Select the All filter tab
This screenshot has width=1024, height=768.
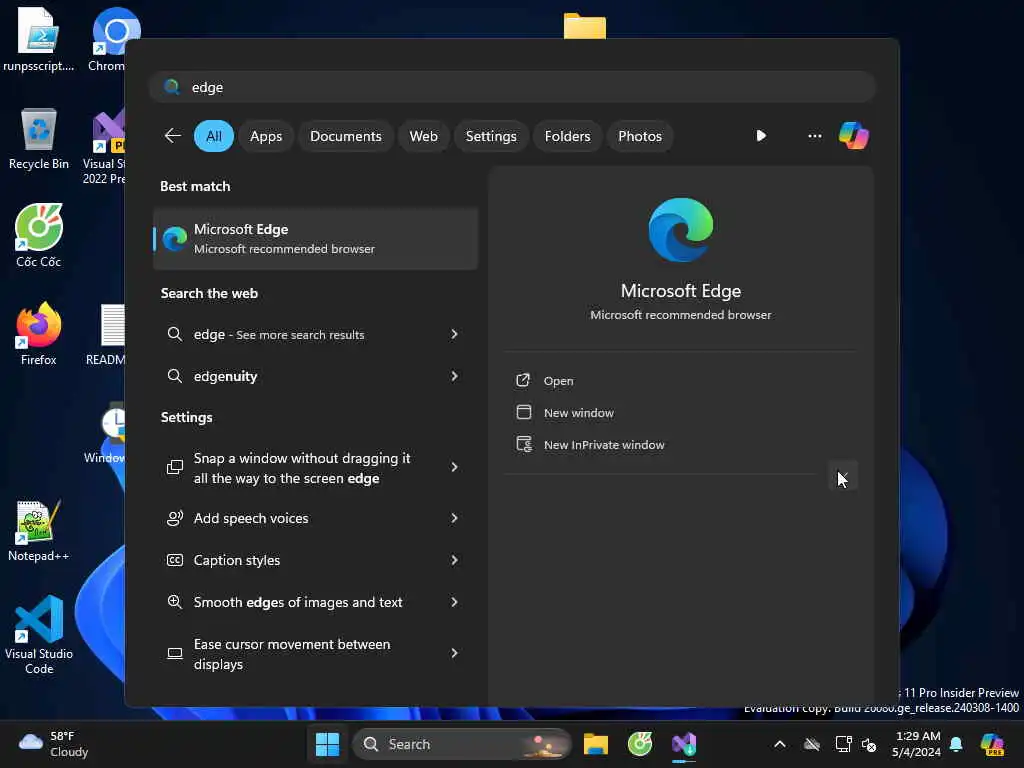[x=214, y=136]
